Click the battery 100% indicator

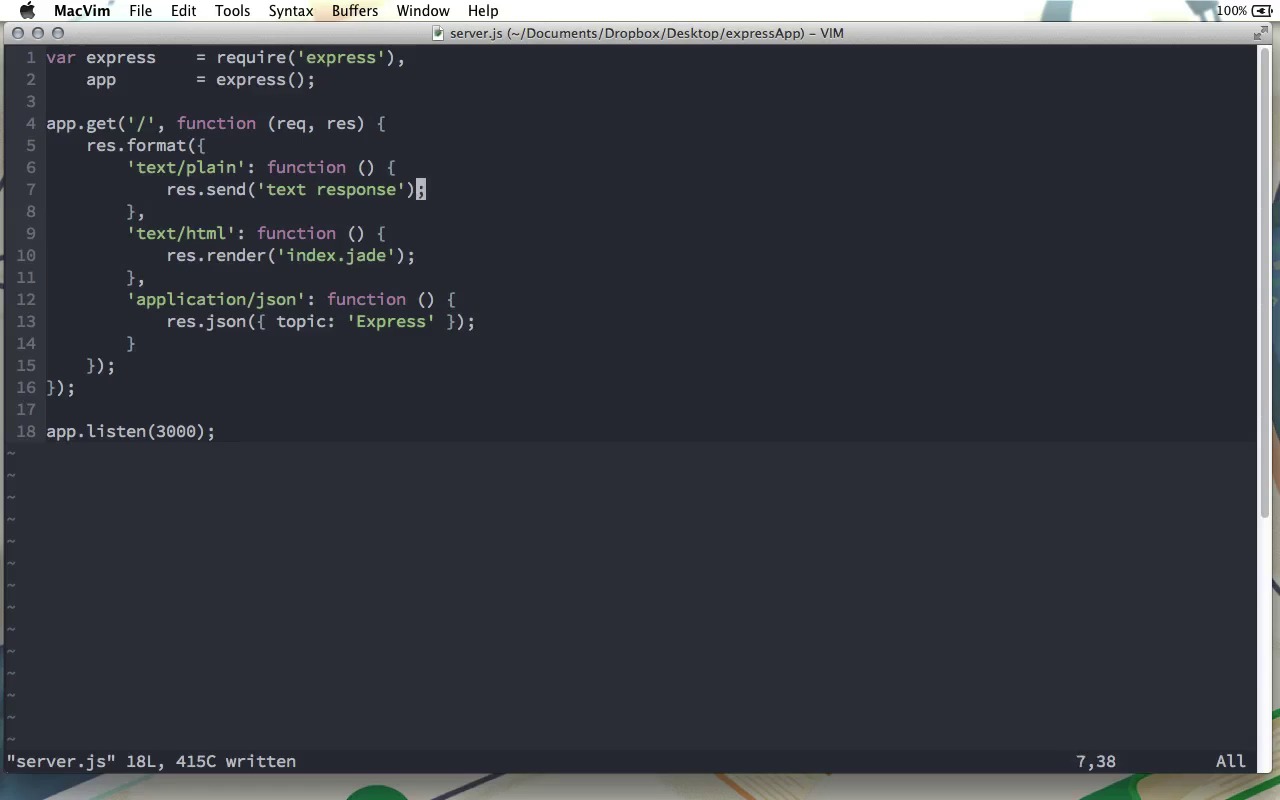point(1245,11)
